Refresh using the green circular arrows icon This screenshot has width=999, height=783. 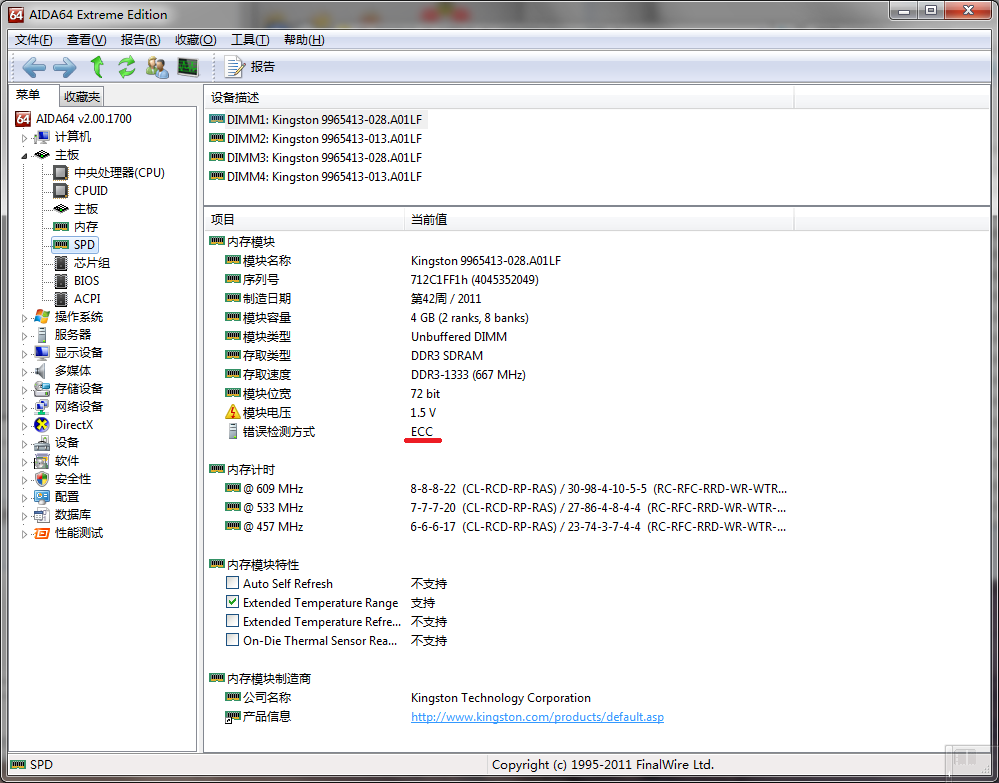pos(127,67)
